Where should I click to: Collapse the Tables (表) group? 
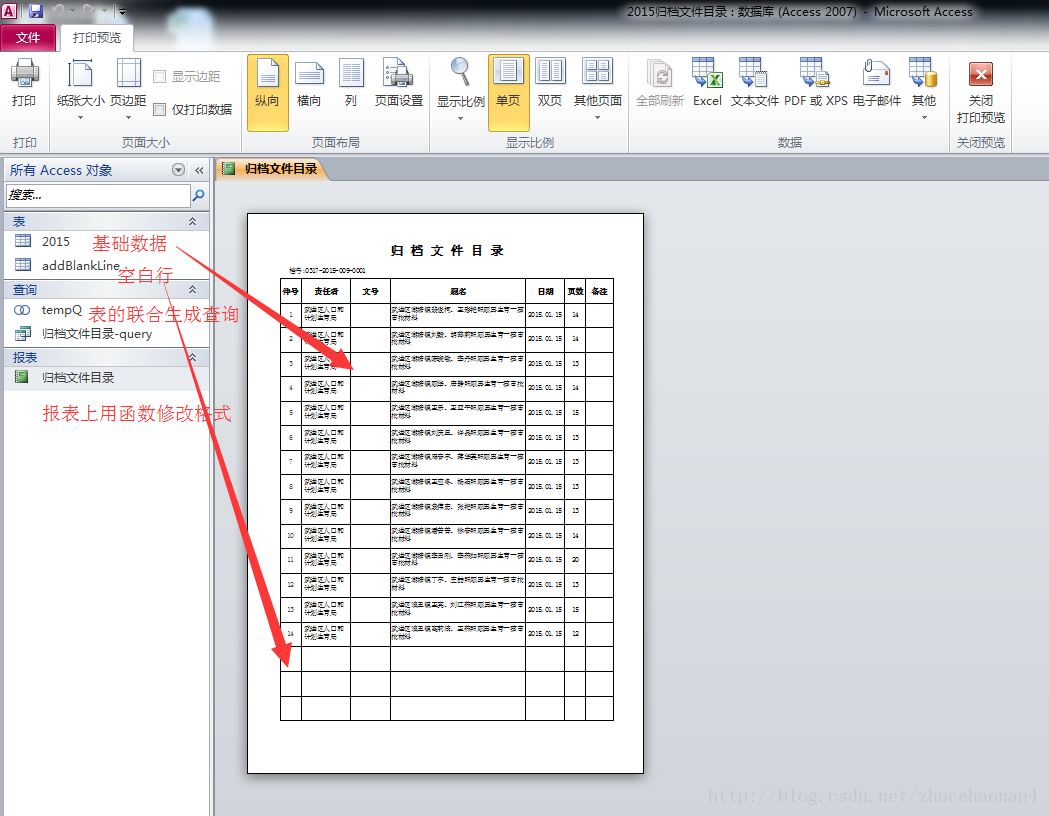pyautogui.click(x=192, y=222)
